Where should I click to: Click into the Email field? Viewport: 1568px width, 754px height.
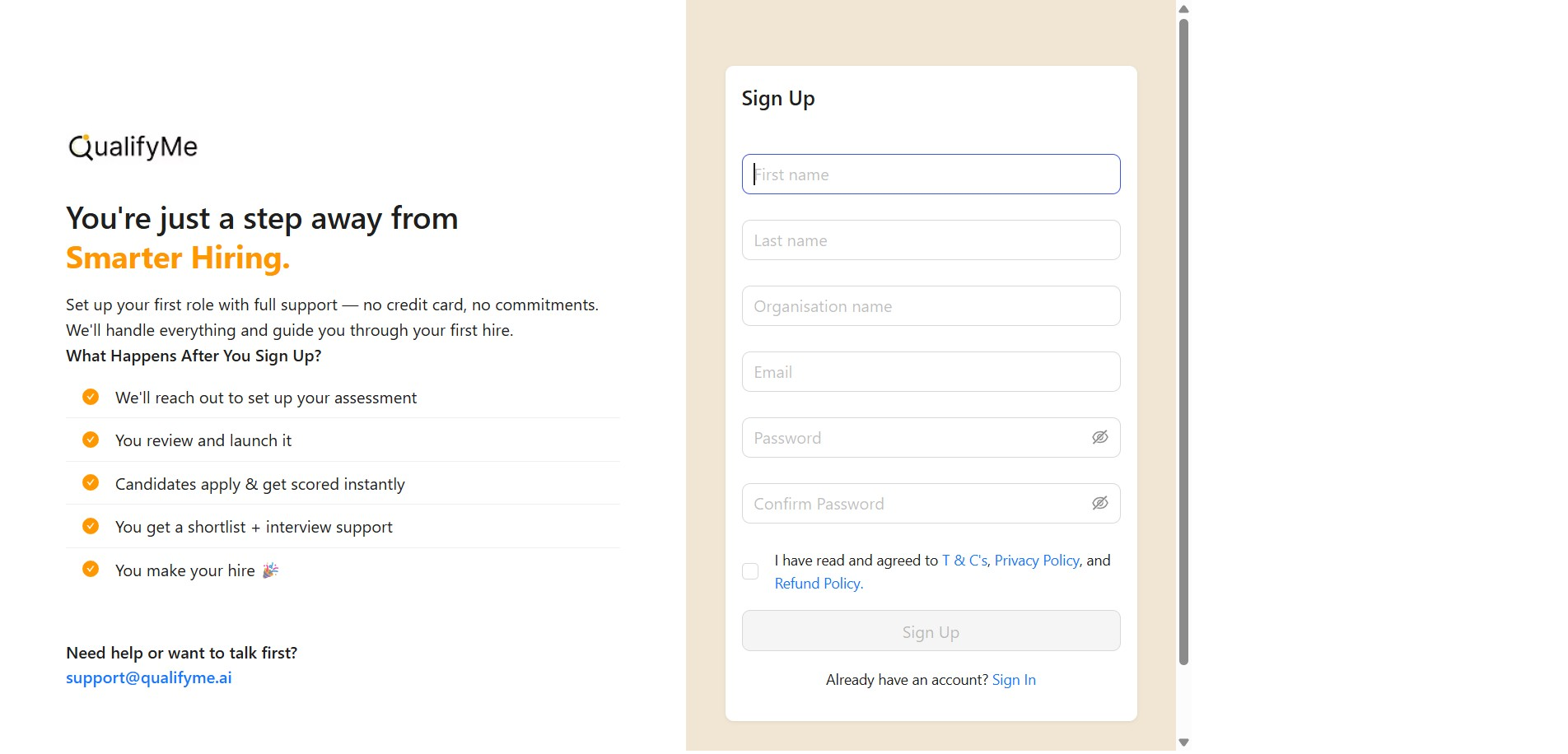(x=931, y=372)
